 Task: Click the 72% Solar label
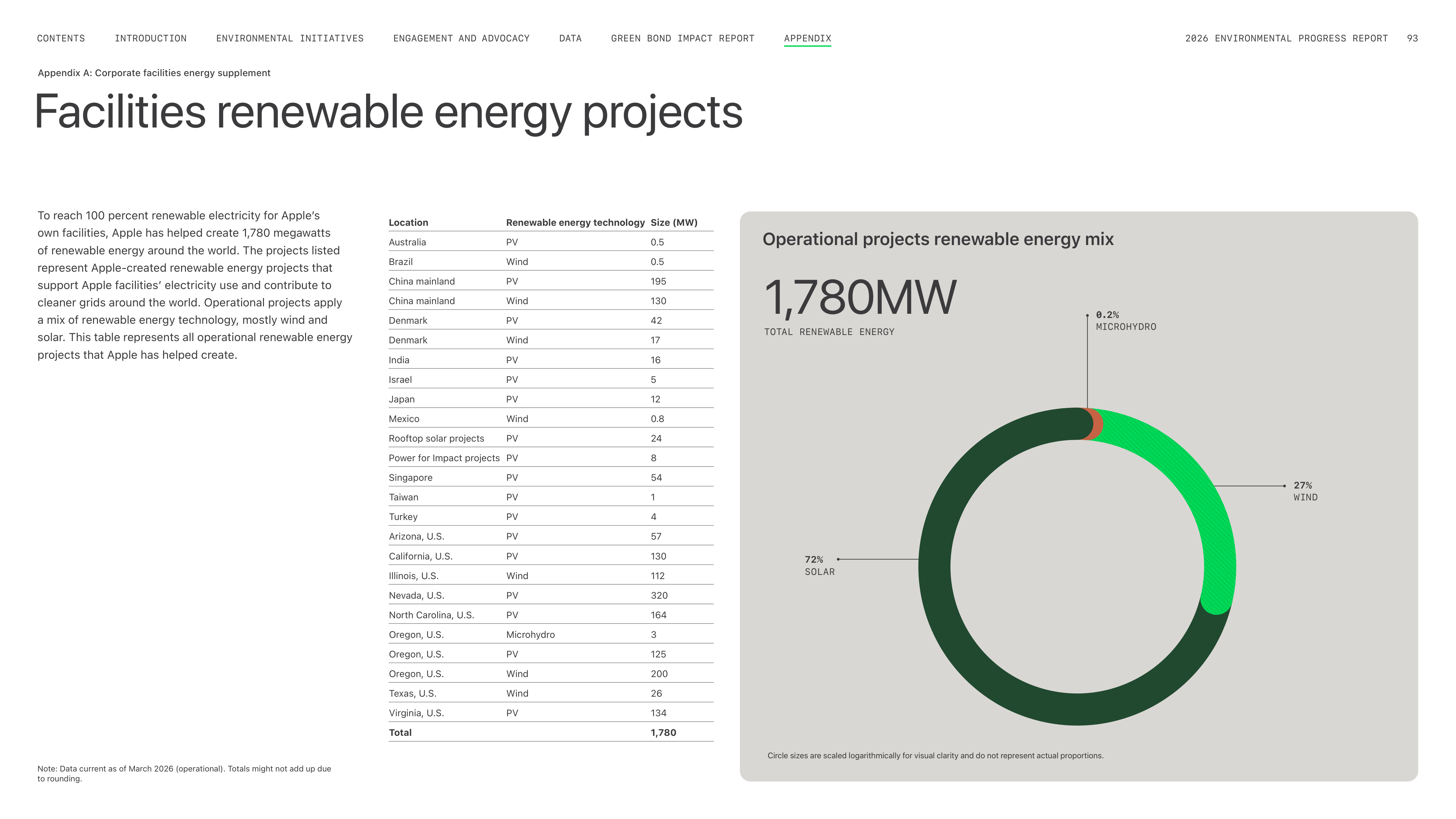click(820, 565)
